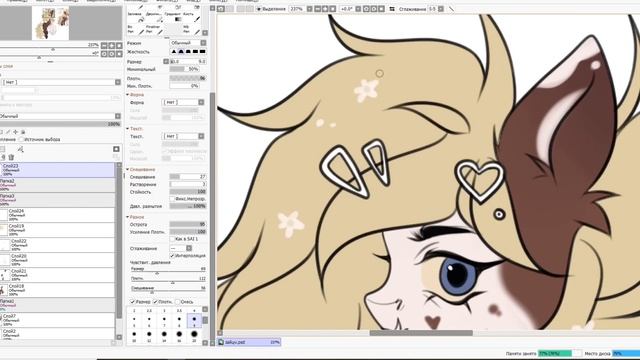This screenshot has height=360, width=640.
Task: Enable the Источник выбора checkbox
Action: click(x=21, y=140)
